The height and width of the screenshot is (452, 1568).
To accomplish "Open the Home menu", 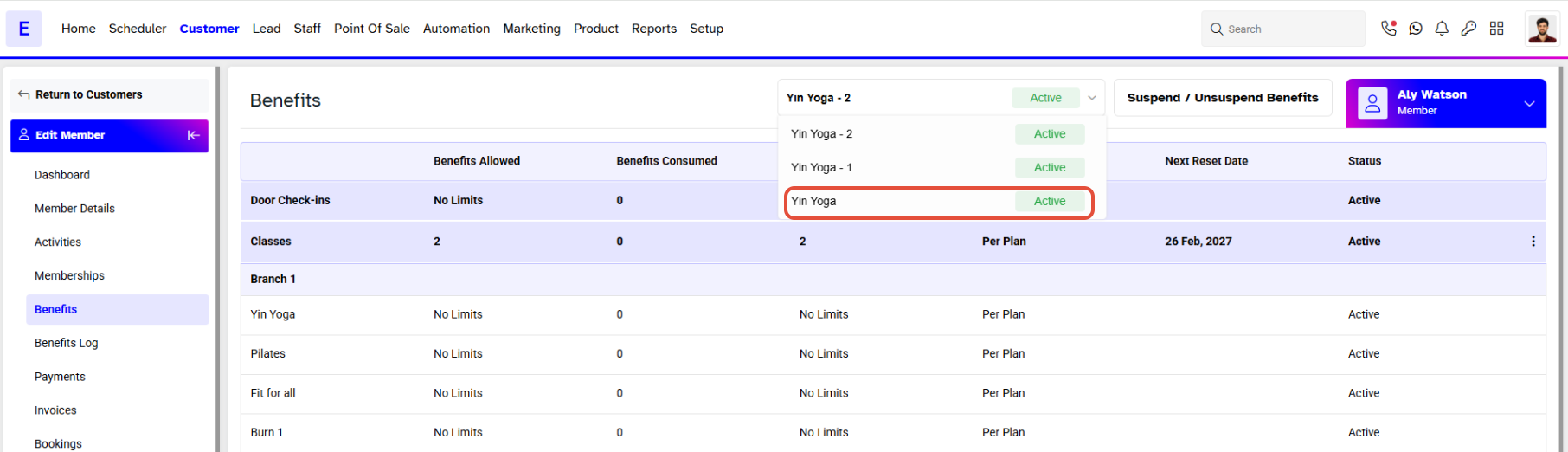I will click(x=79, y=29).
